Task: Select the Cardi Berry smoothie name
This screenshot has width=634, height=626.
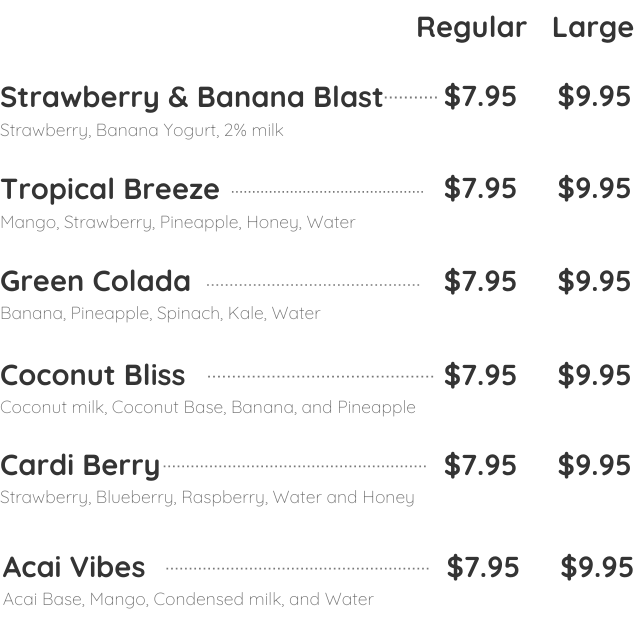Action: (x=80, y=465)
